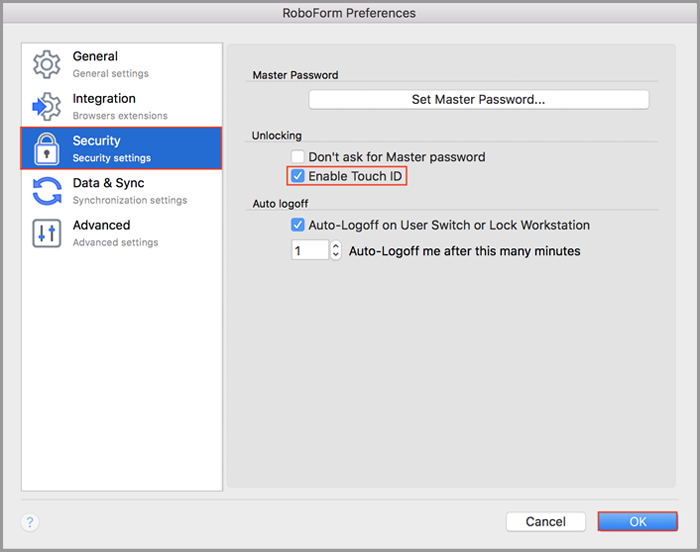Cancel the preferences dialog
Screen dimensions: 700x552
(x=546, y=522)
